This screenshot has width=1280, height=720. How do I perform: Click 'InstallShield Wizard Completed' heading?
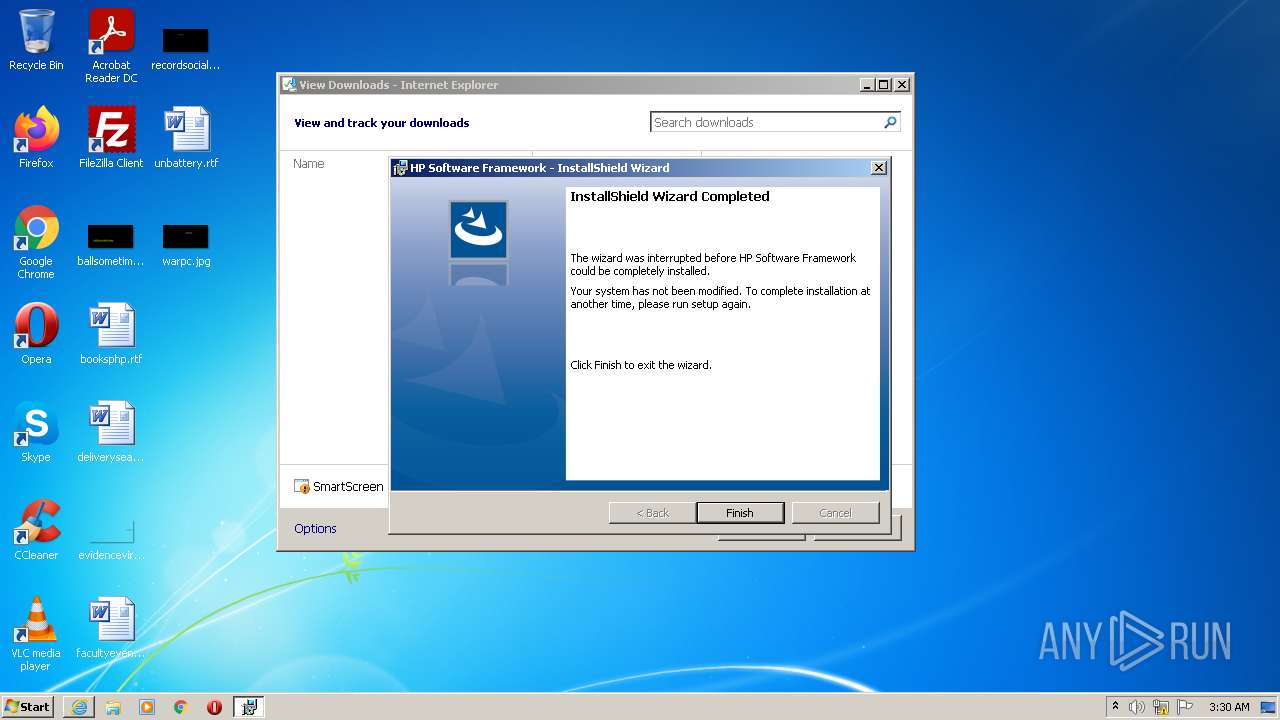click(670, 197)
